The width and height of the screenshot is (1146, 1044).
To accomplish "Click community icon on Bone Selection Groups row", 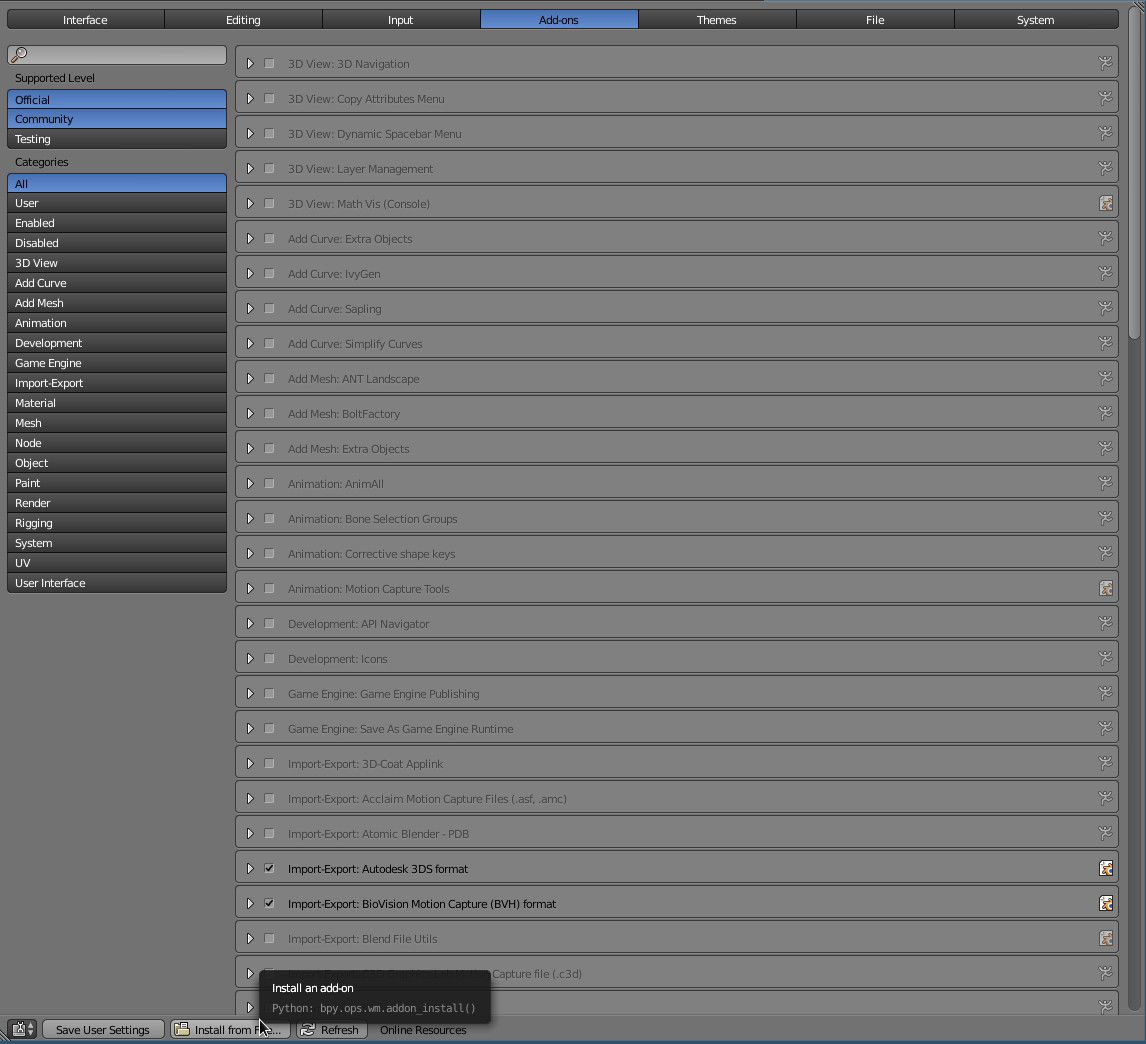I will click(1105, 519).
